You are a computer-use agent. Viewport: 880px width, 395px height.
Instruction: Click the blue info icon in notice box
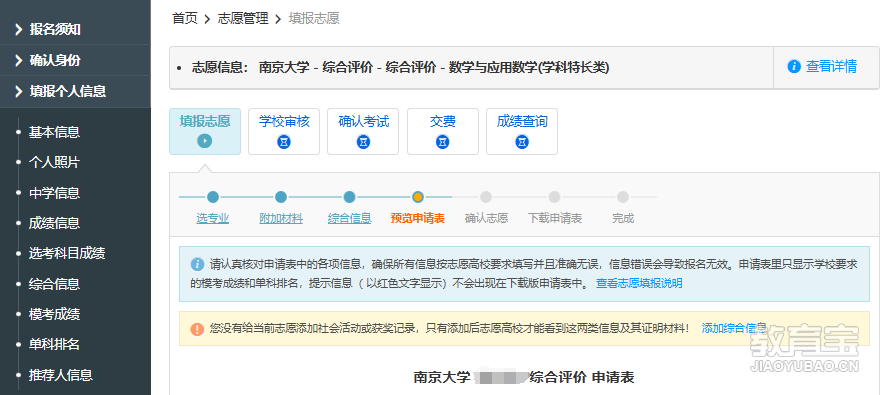(x=198, y=264)
